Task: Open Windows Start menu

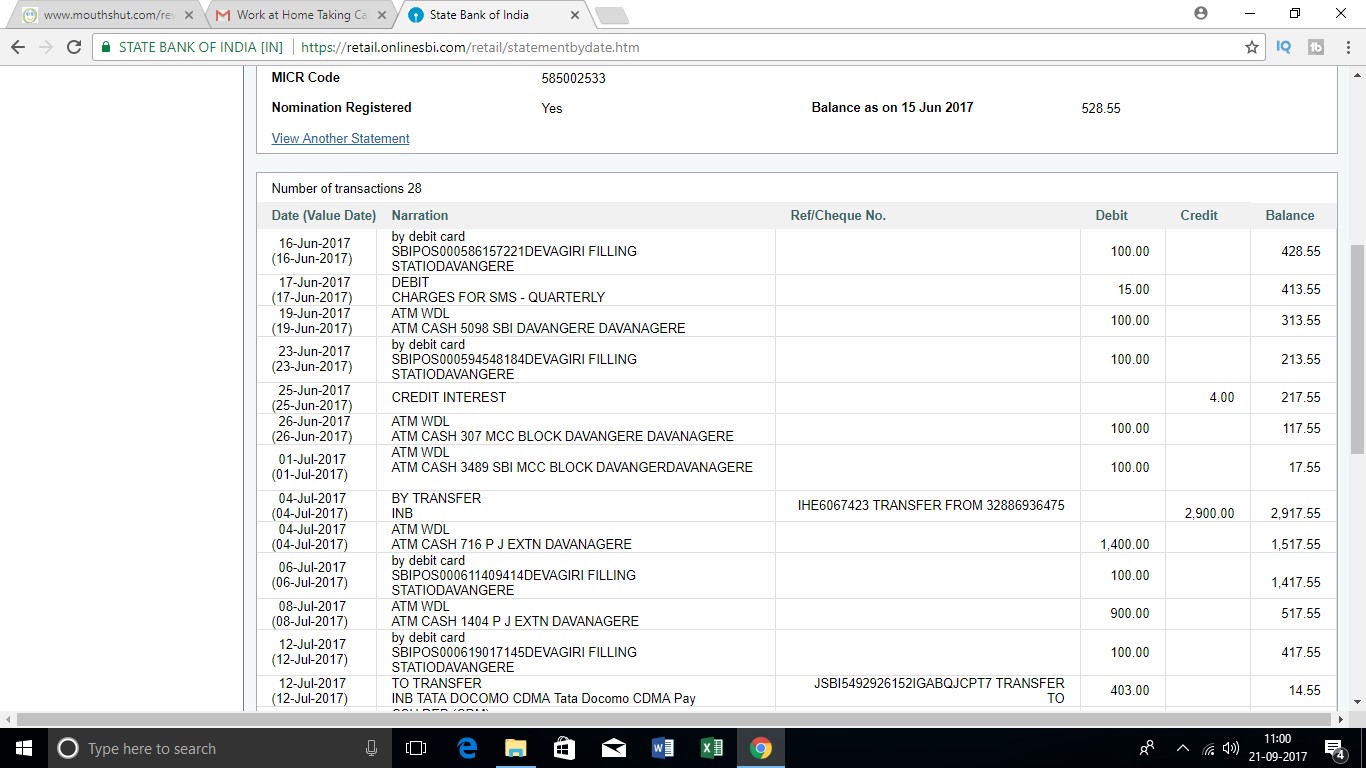Action: tap(23, 748)
